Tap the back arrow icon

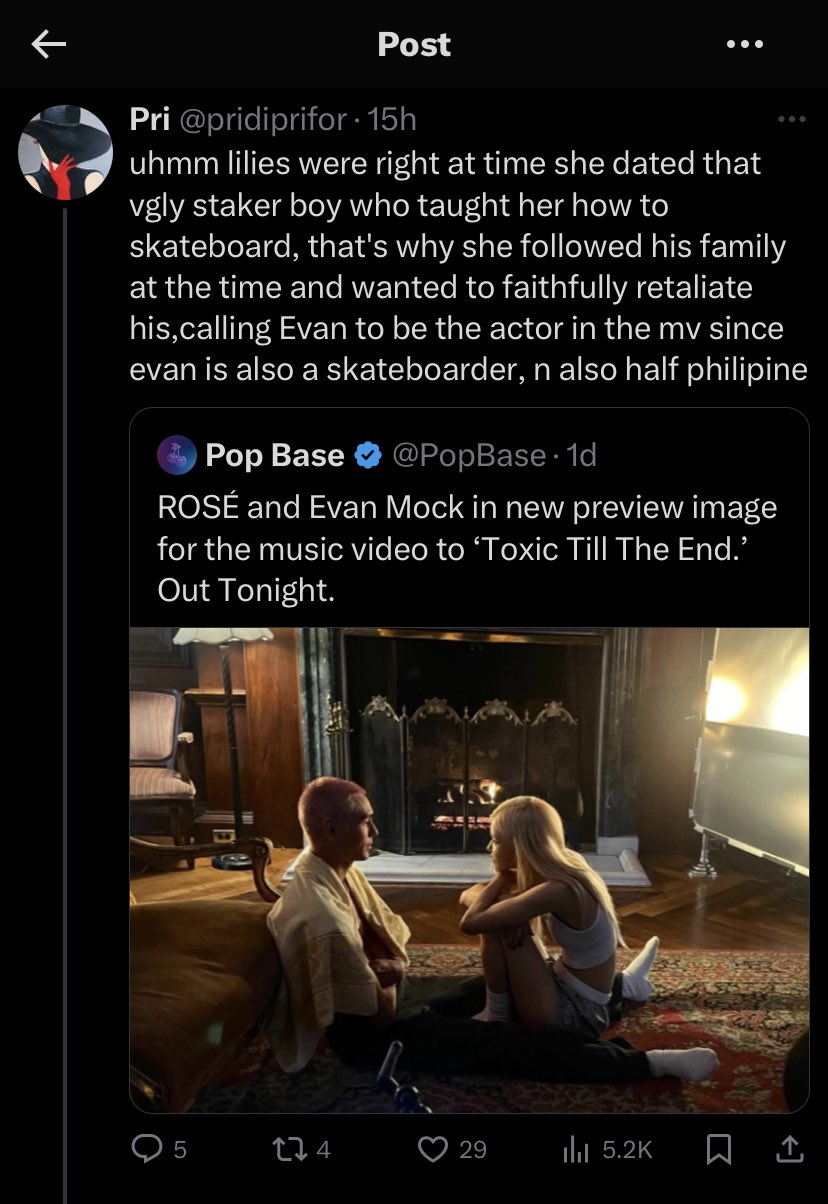click(48, 44)
